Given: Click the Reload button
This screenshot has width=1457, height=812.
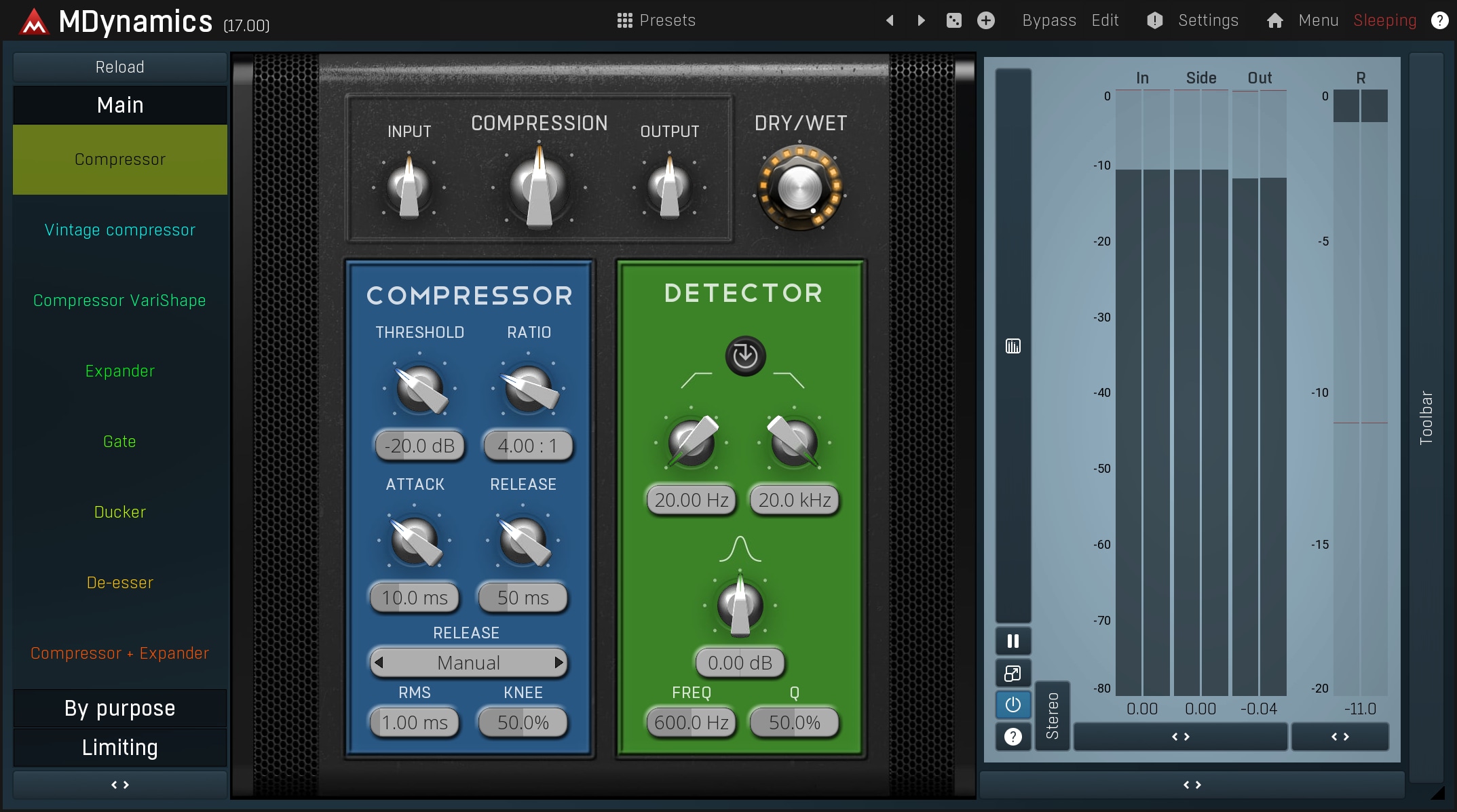Looking at the screenshot, I should (119, 66).
